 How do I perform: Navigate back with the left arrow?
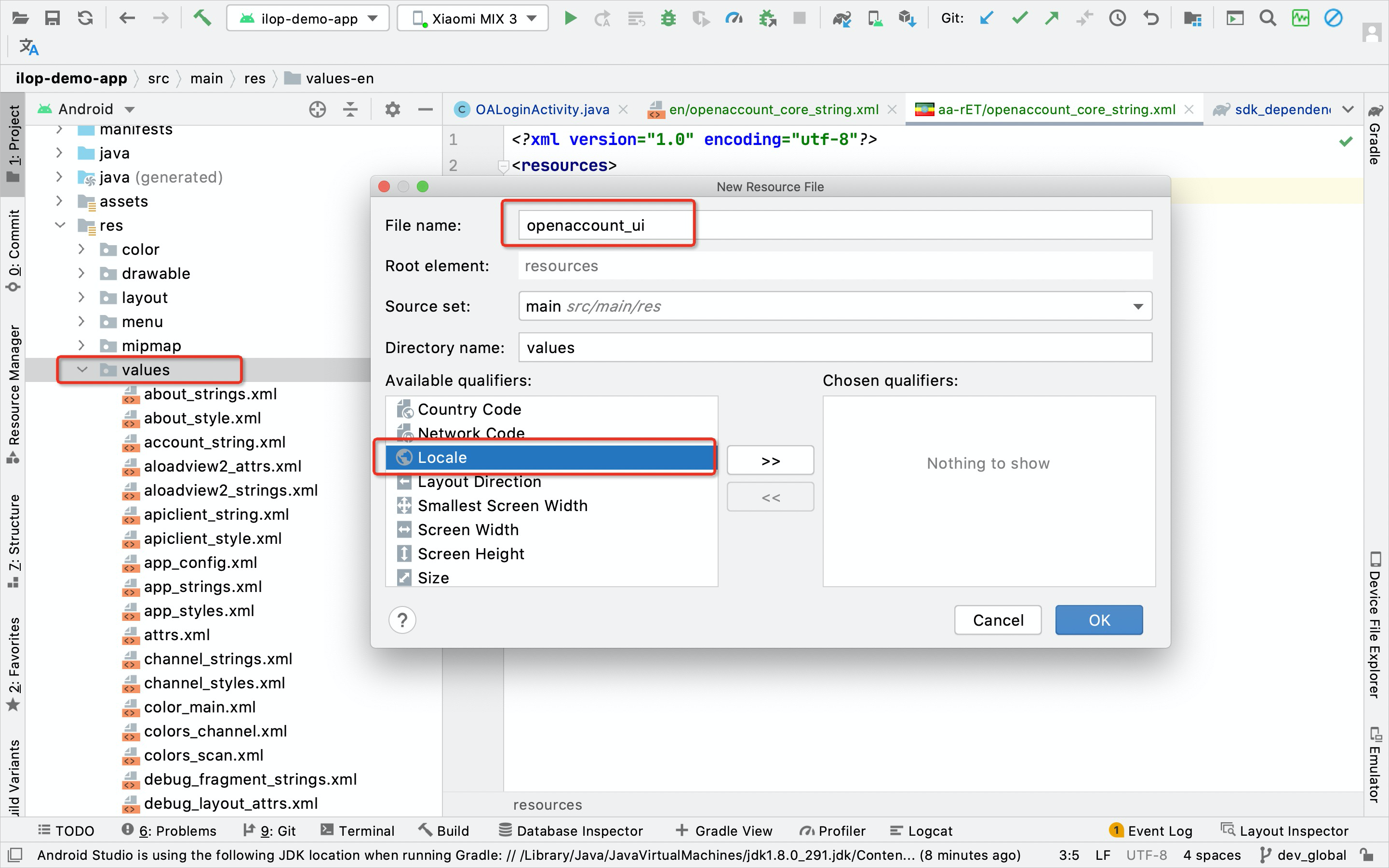pos(127,18)
